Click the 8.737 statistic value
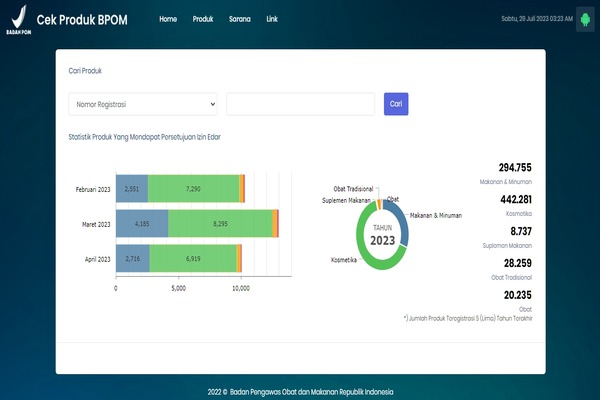 pyautogui.click(x=521, y=231)
